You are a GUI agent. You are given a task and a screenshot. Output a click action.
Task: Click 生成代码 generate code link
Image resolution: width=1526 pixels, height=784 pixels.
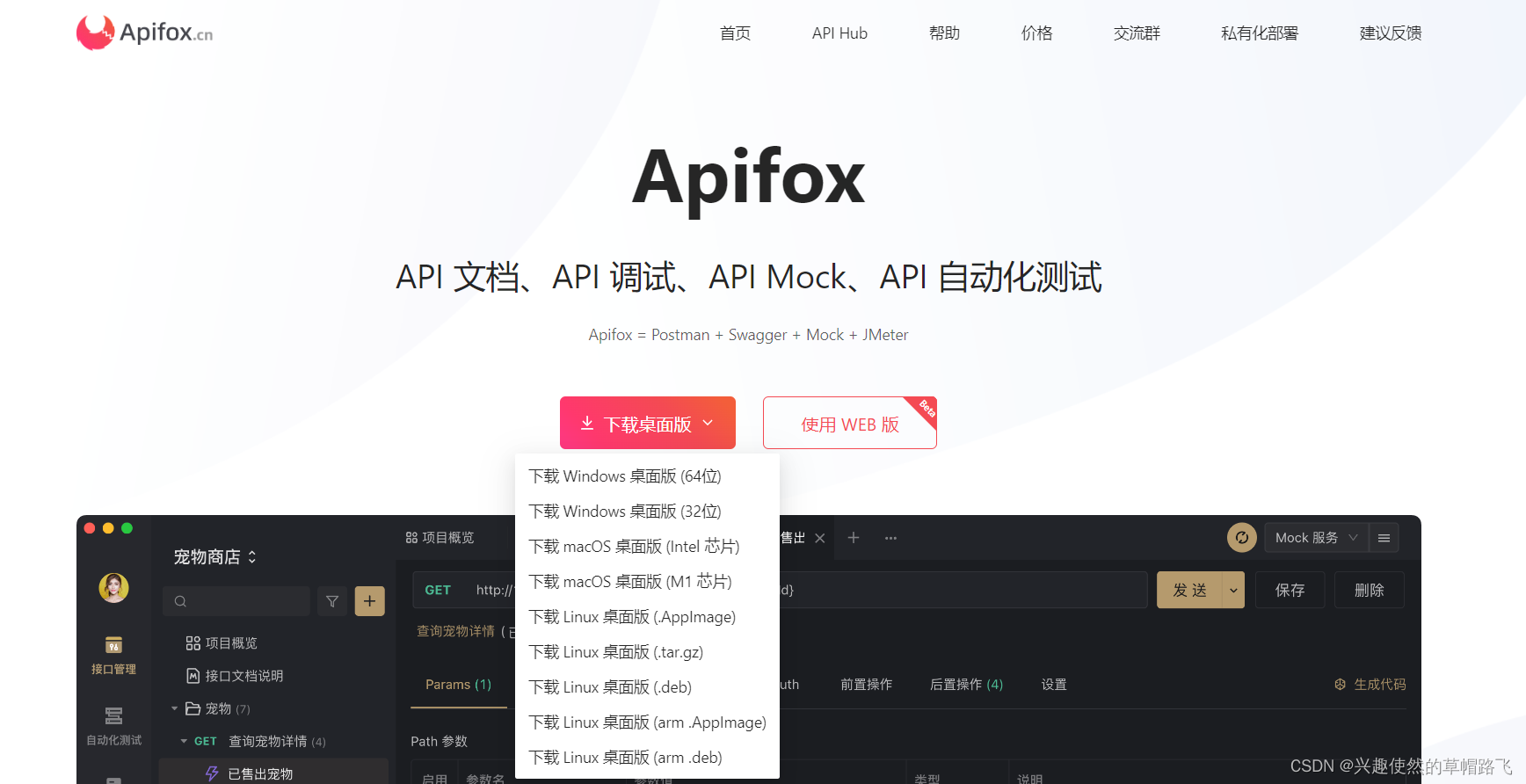tap(1370, 685)
